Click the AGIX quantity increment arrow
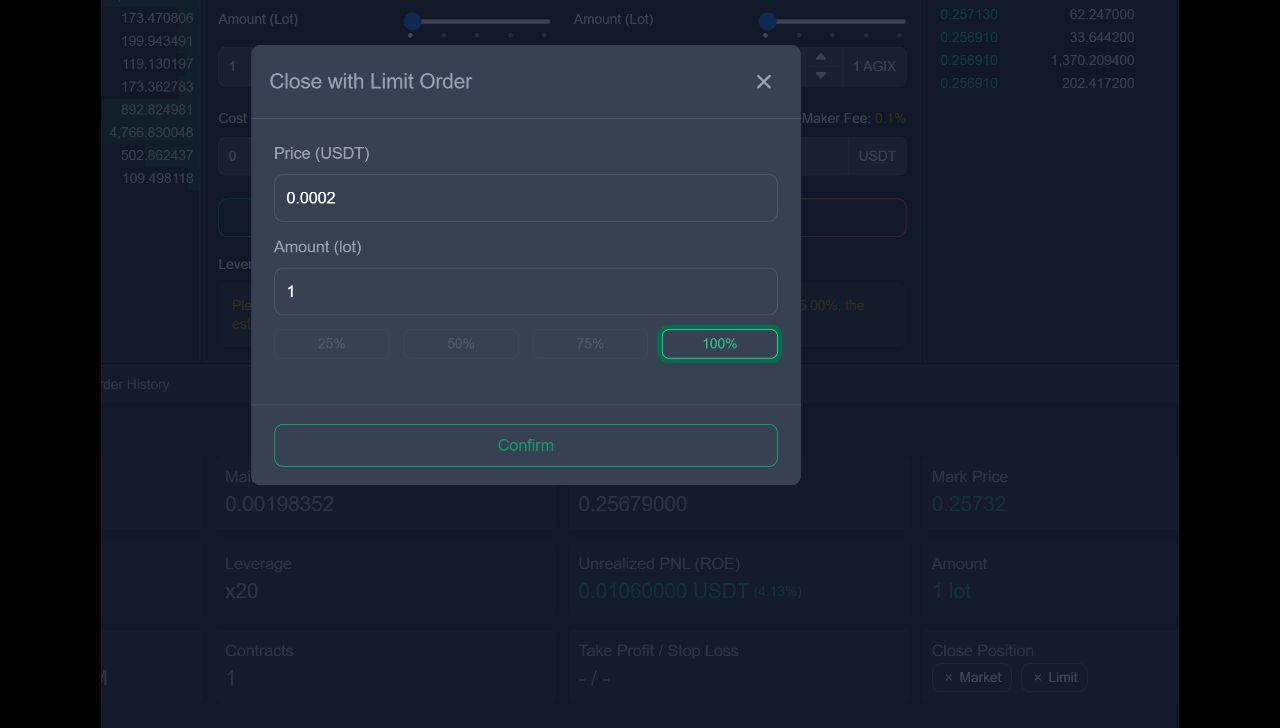The height and width of the screenshot is (728, 1280). (820, 57)
